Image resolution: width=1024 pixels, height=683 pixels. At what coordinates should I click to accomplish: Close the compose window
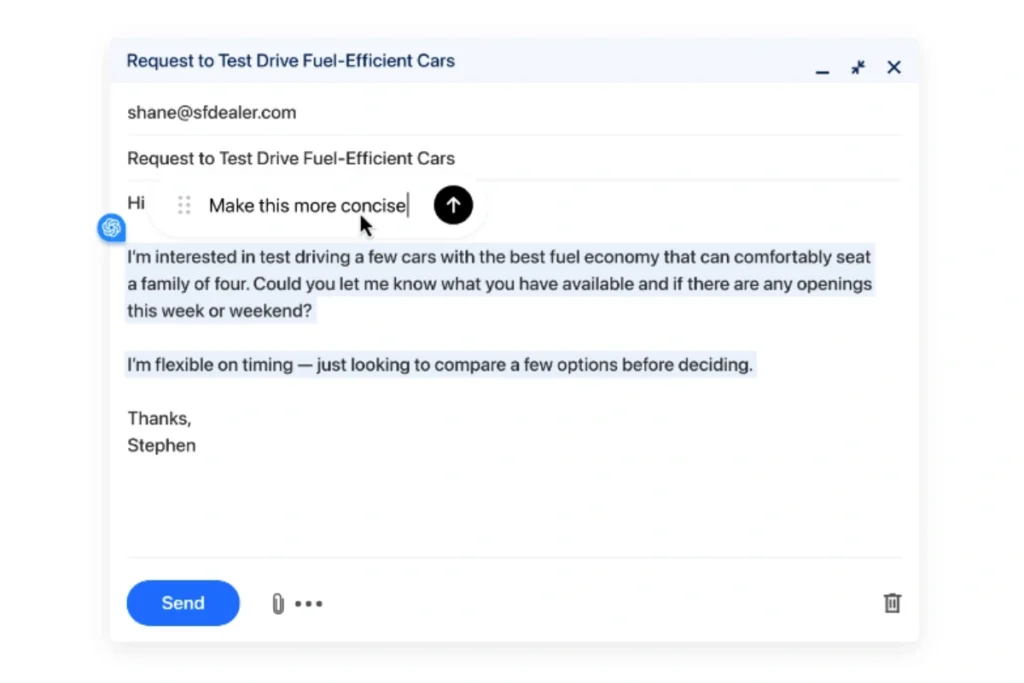point(894,67)
